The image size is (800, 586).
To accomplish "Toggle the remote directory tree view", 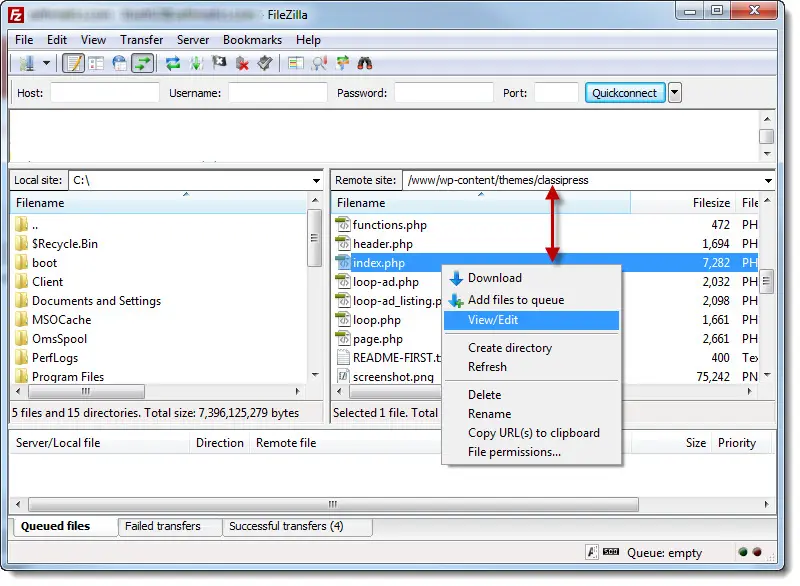I will click(x=119, y=63).
